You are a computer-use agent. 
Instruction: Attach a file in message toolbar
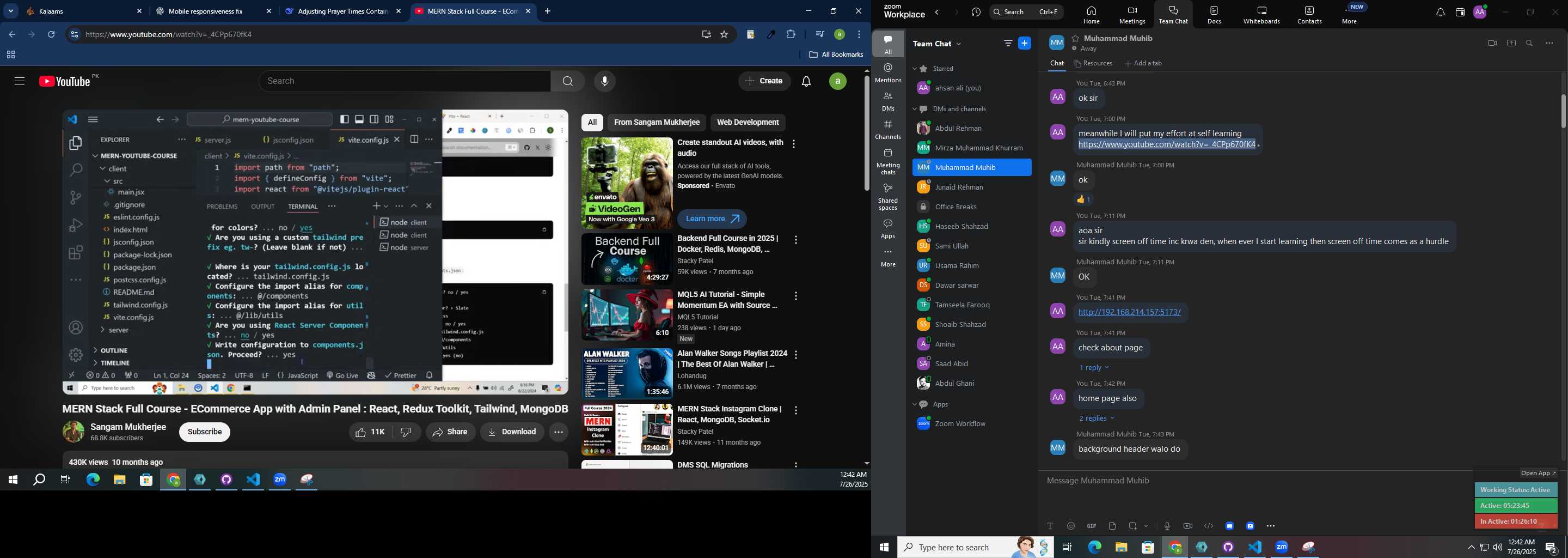point(1112,526)
